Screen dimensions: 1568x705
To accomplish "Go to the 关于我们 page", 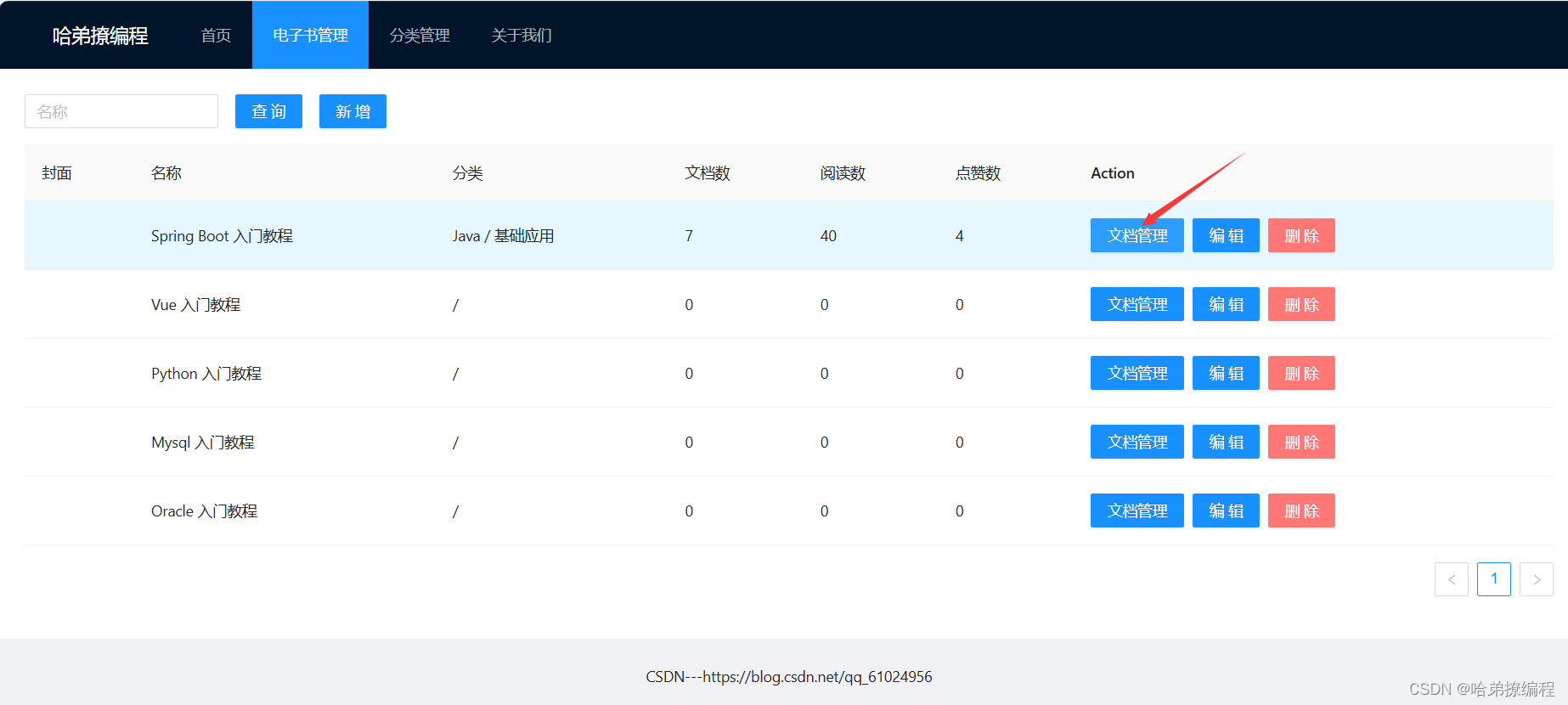I will pos(522,35).
